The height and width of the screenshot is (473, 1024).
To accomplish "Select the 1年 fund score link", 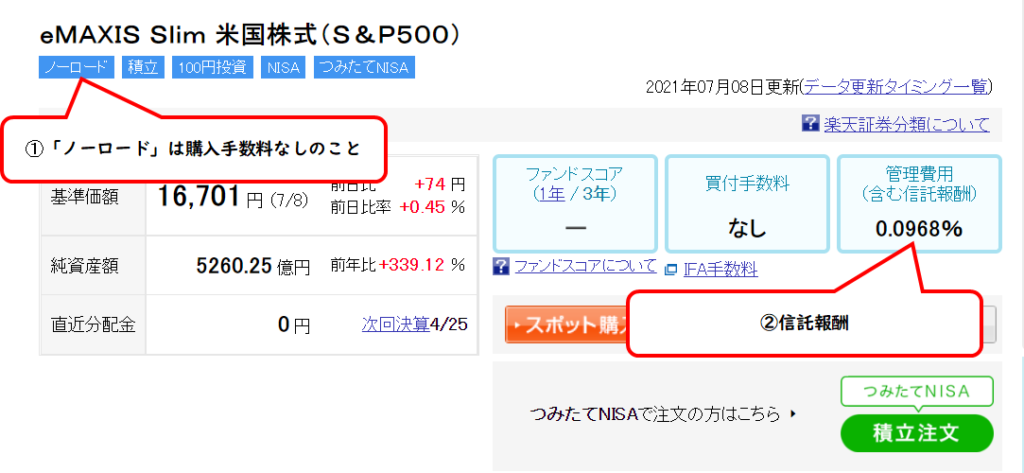I will pyautogui.click(x=548, y=193).
